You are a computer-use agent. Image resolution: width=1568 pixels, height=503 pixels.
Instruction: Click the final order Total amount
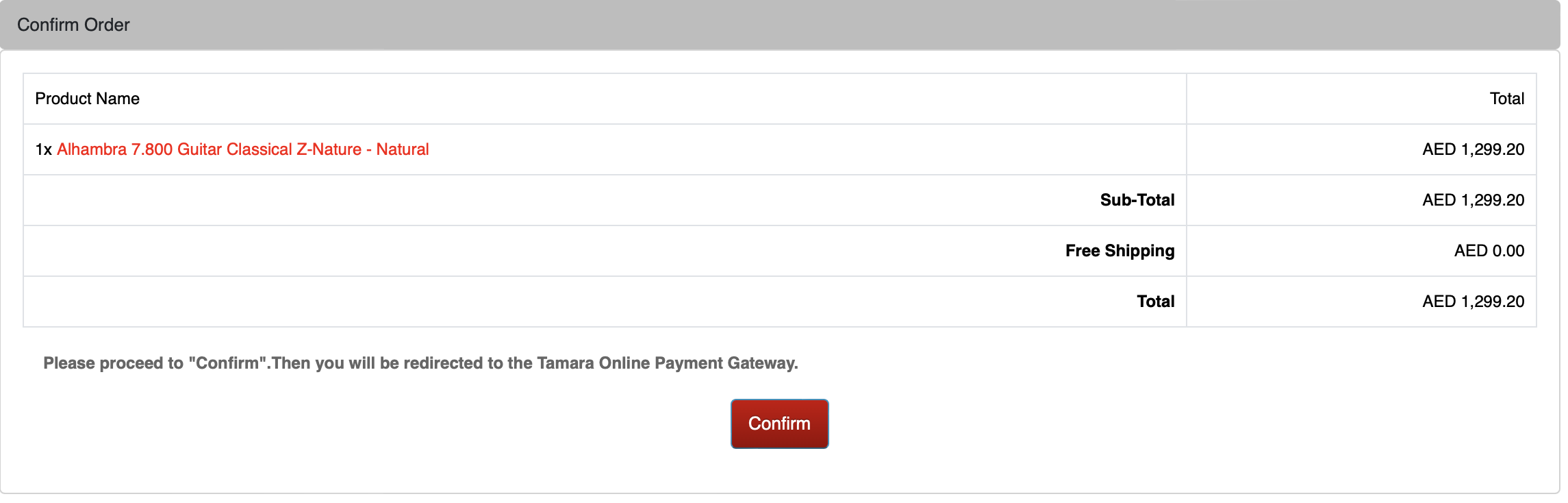tap(1473, 302)
